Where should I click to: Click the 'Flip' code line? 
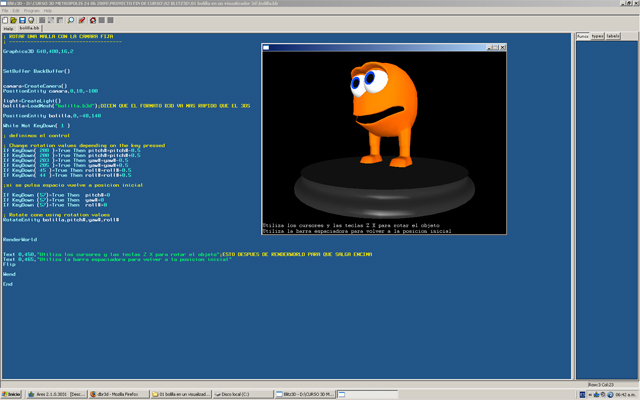(9, 264)
